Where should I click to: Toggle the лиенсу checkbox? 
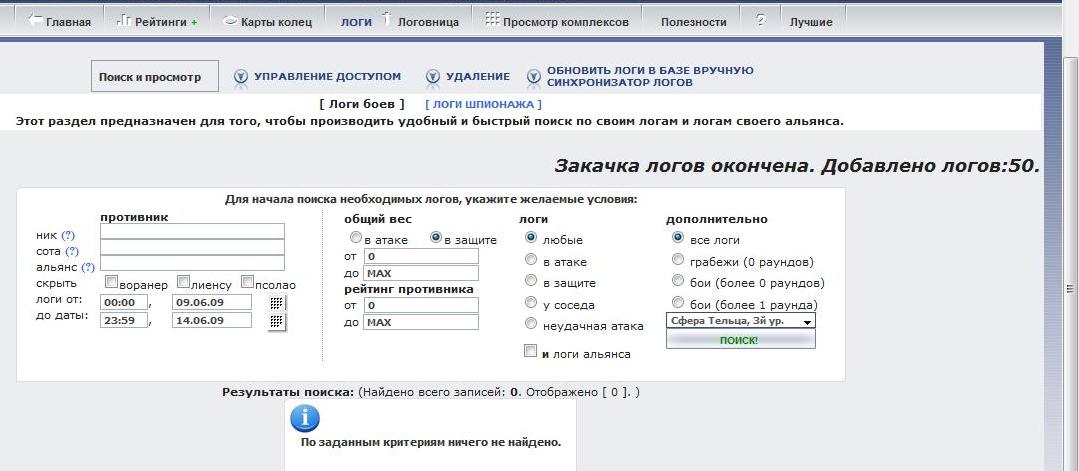pos(184,282)
